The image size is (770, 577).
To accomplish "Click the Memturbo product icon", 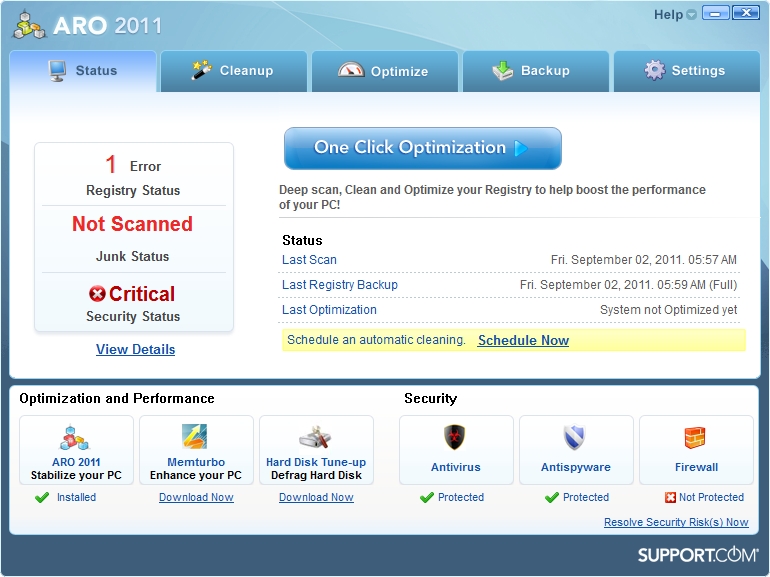I will click(x=195, y=437).
